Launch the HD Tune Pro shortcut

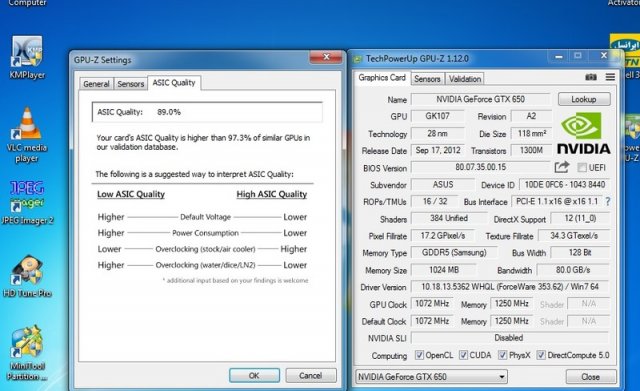(27, 276)
